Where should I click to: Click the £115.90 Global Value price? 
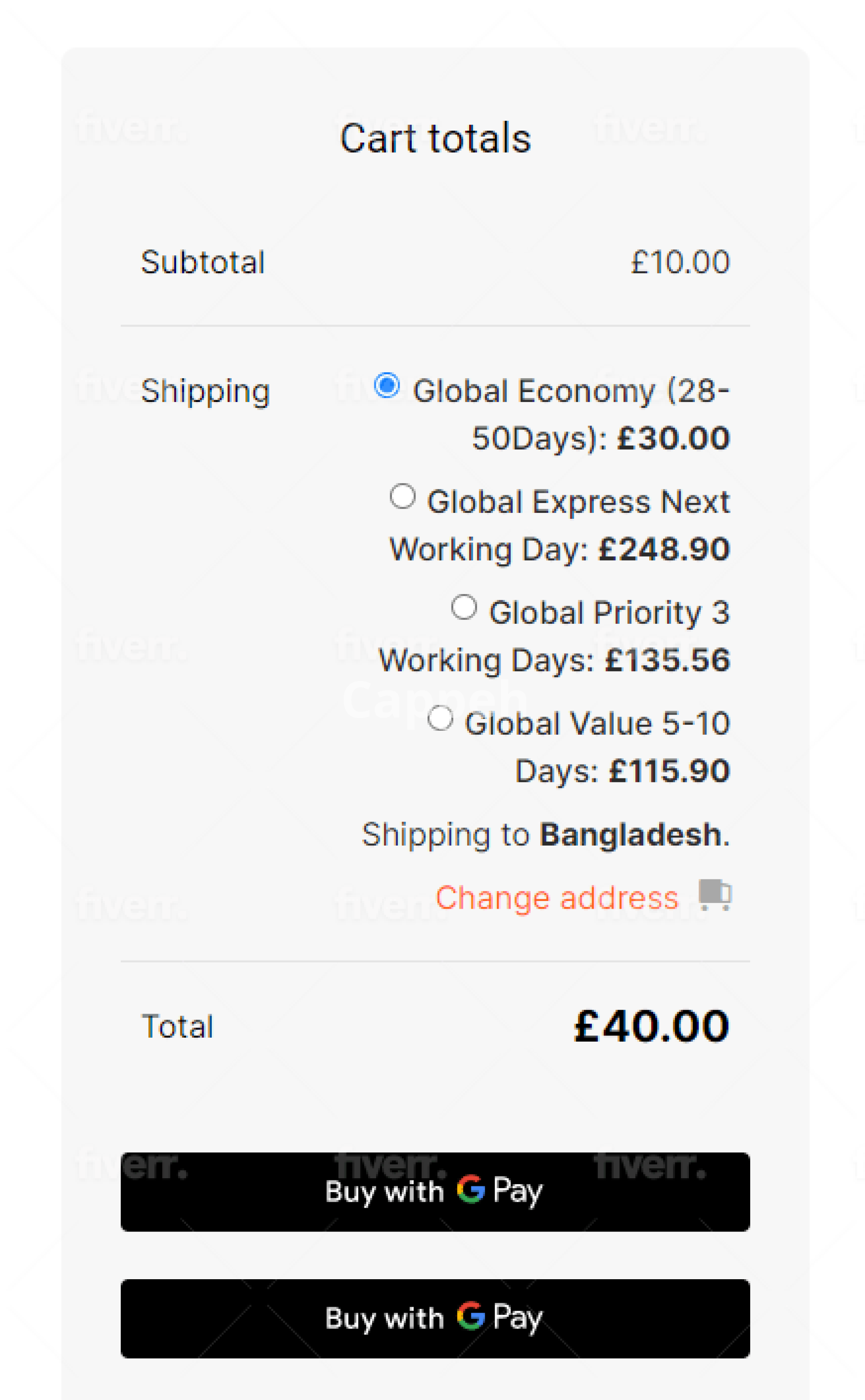pyautogui.click(x=669, y=771)
